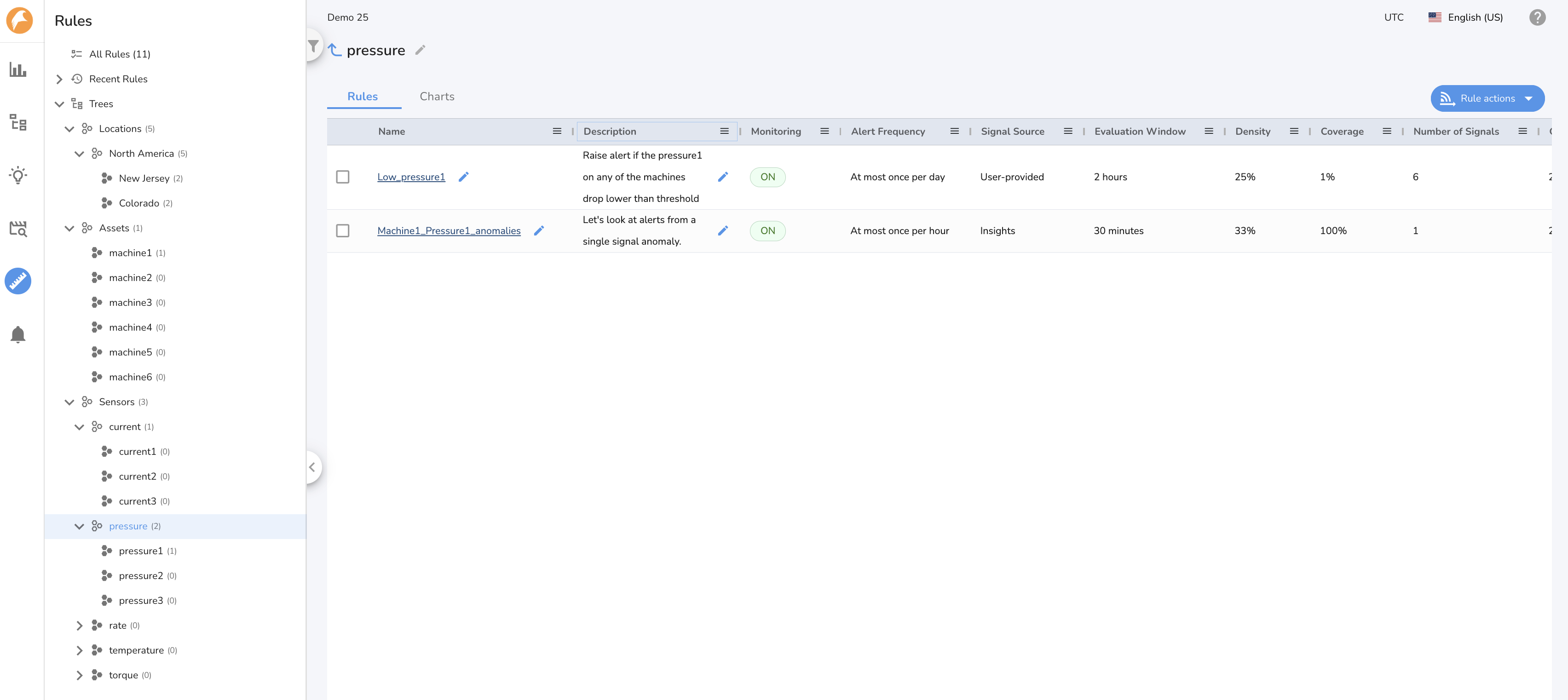Expand the torque sensor node
The height and width of the screenshot is (700, 1568).
pyautogui.click(x=79, y=676)
